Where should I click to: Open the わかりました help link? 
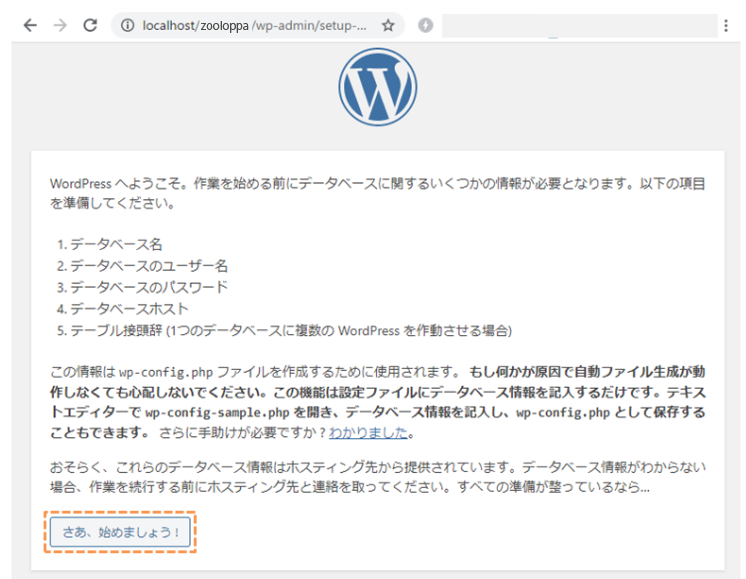pyautogui.click(x=368, y=432)
